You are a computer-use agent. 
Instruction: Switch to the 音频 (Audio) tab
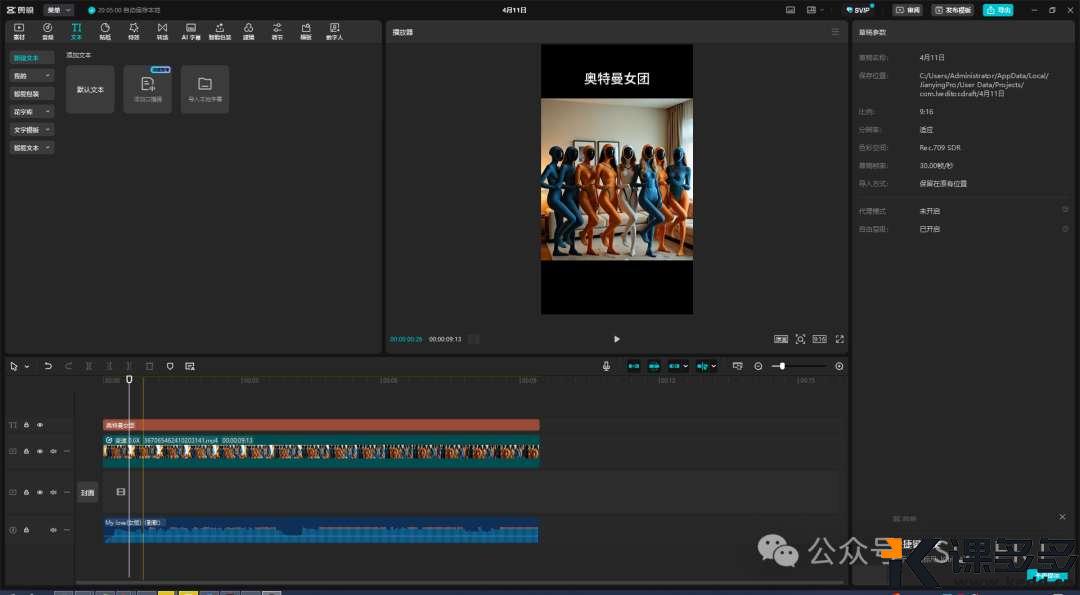click(x=47, y=30)
